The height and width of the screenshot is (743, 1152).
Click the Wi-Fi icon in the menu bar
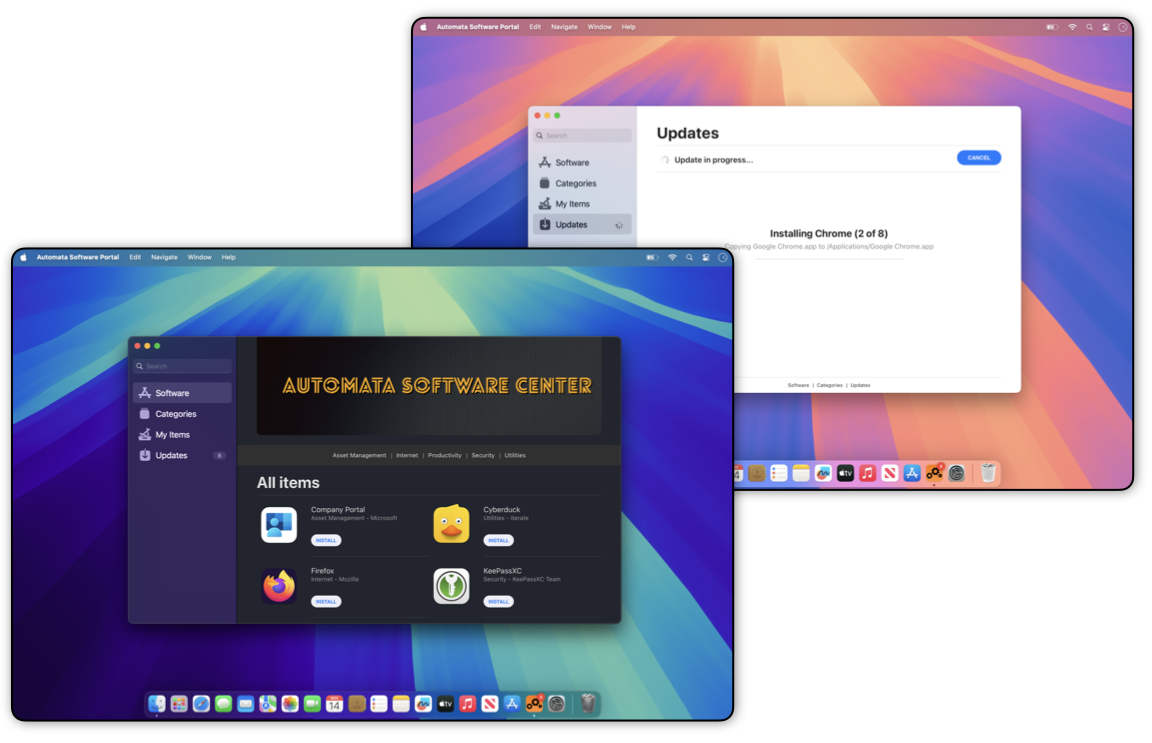672,257
